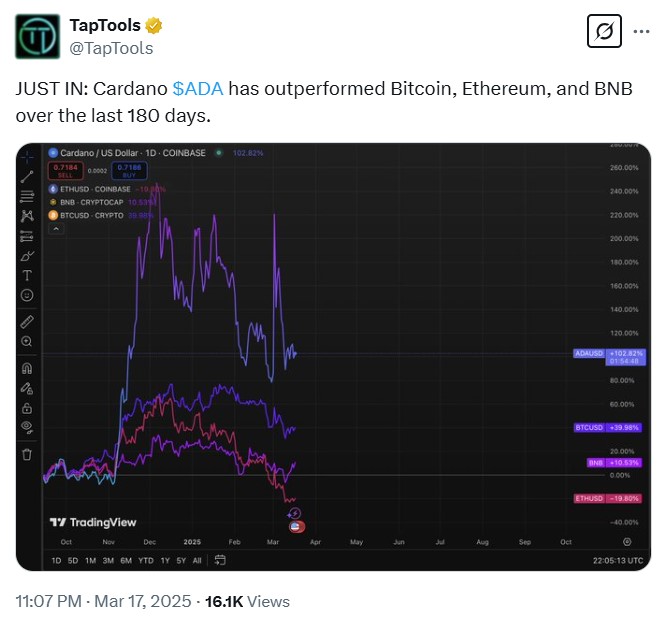Select the crosshair cursor tool
The width and height of the screenshot is (664, 619).
pyautogui.click(x=27, y=155)
